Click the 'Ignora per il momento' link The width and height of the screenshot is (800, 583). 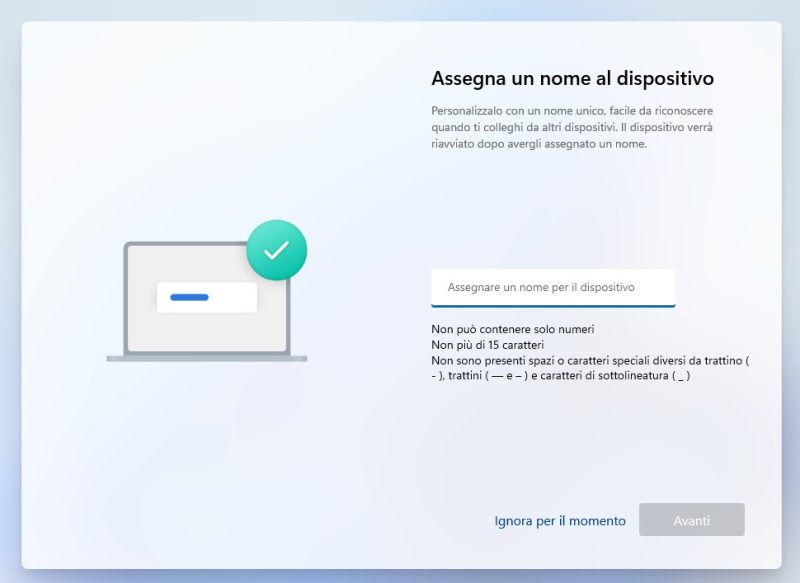tap(560, 521)
